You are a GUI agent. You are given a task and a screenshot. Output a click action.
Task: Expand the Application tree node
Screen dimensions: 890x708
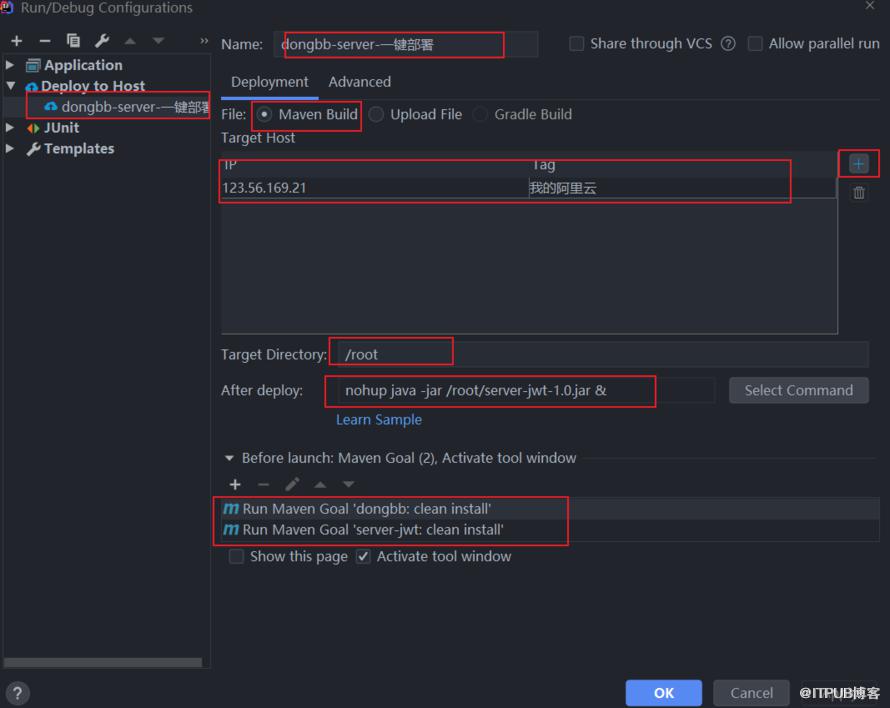coord(10,65)
